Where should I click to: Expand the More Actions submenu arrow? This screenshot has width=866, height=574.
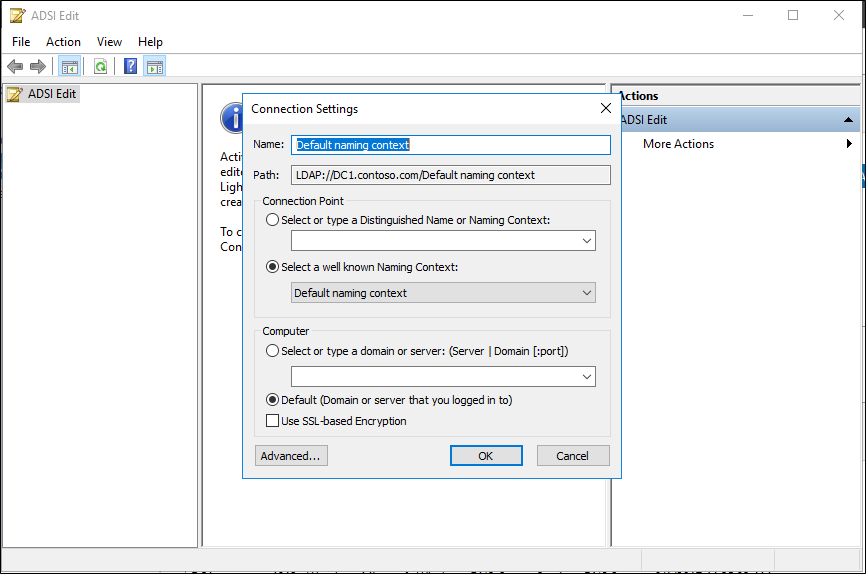(849, 144)
